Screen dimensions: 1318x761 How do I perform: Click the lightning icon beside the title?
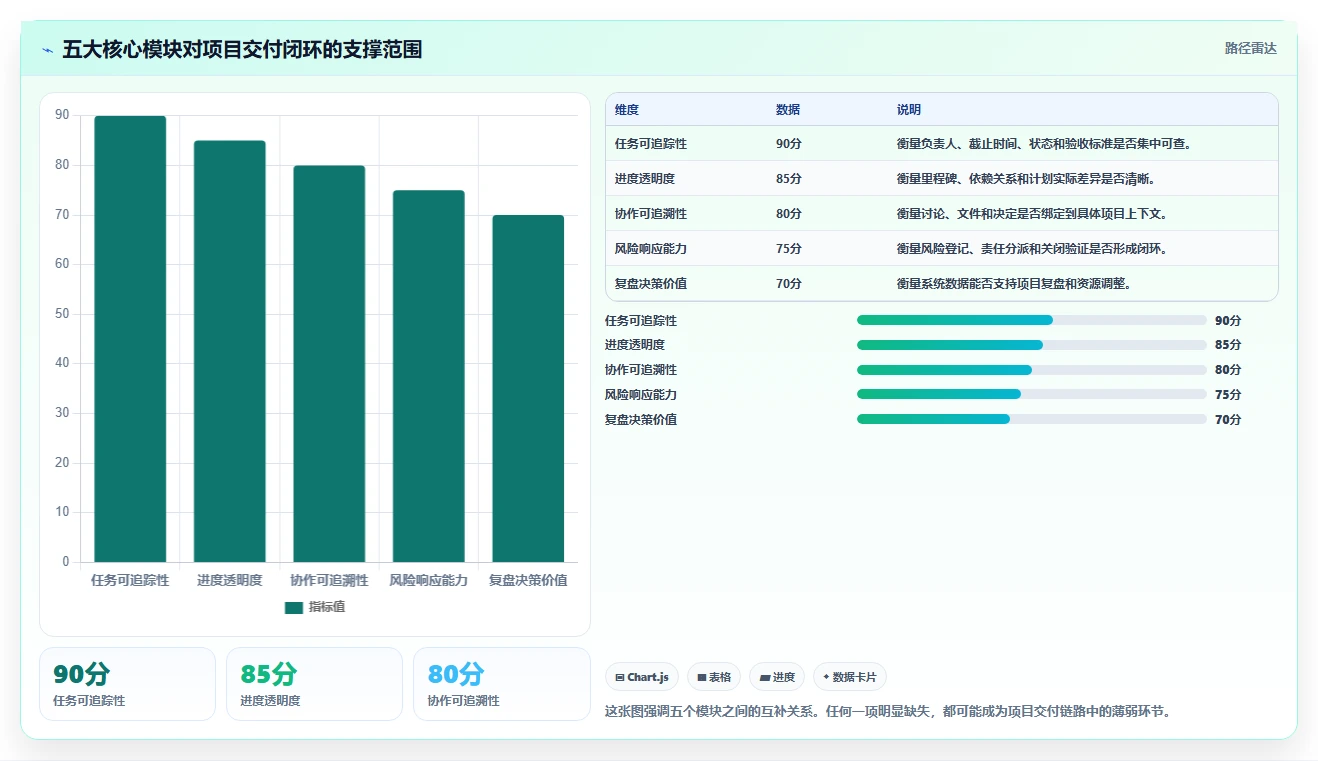47,50
